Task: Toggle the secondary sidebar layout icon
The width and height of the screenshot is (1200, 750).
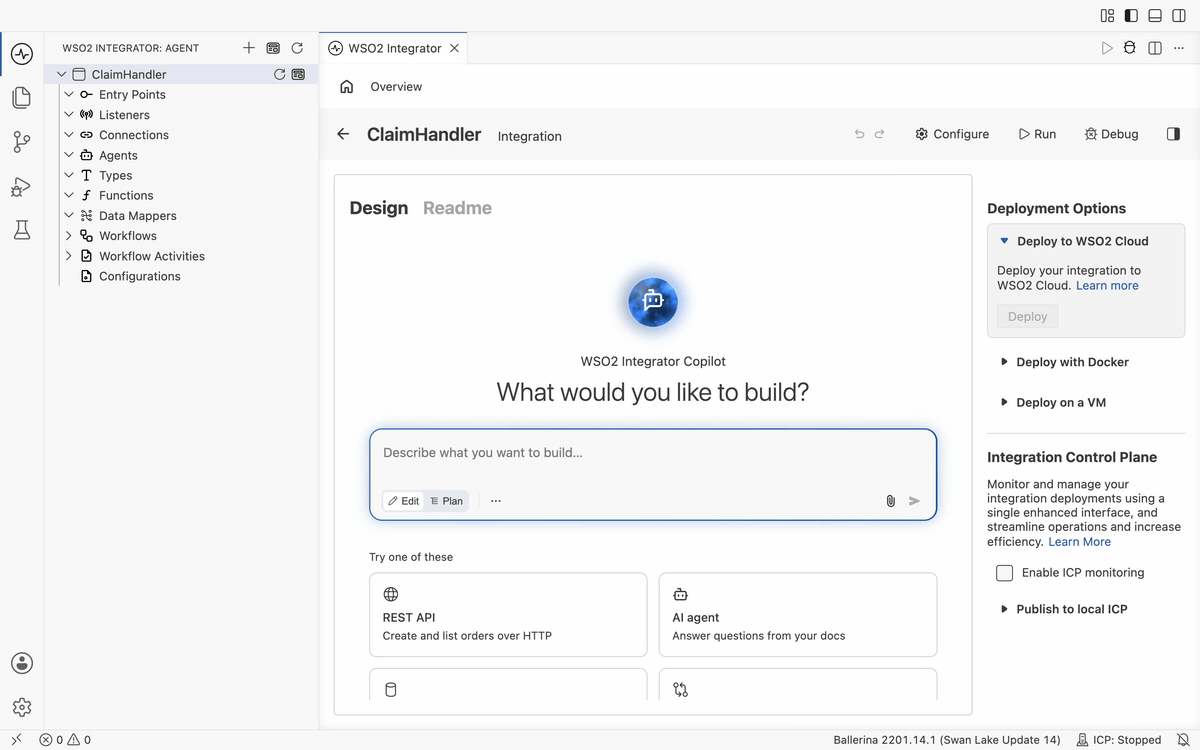Action: click(1179, 16)
